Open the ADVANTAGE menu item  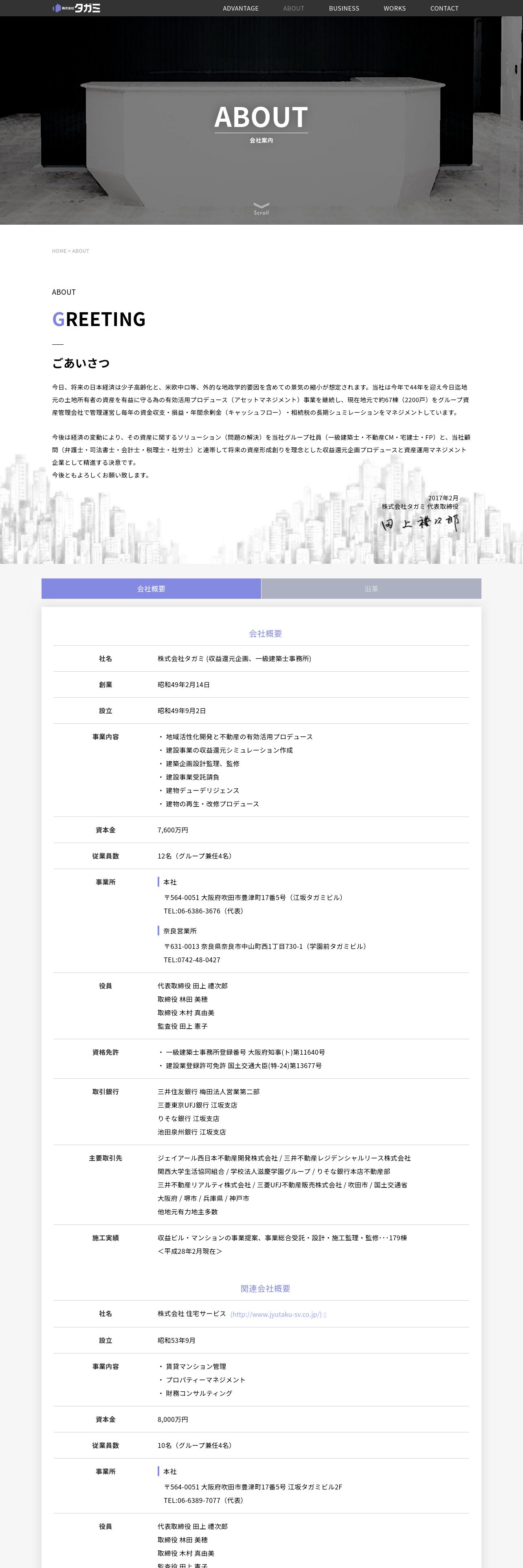240,9
